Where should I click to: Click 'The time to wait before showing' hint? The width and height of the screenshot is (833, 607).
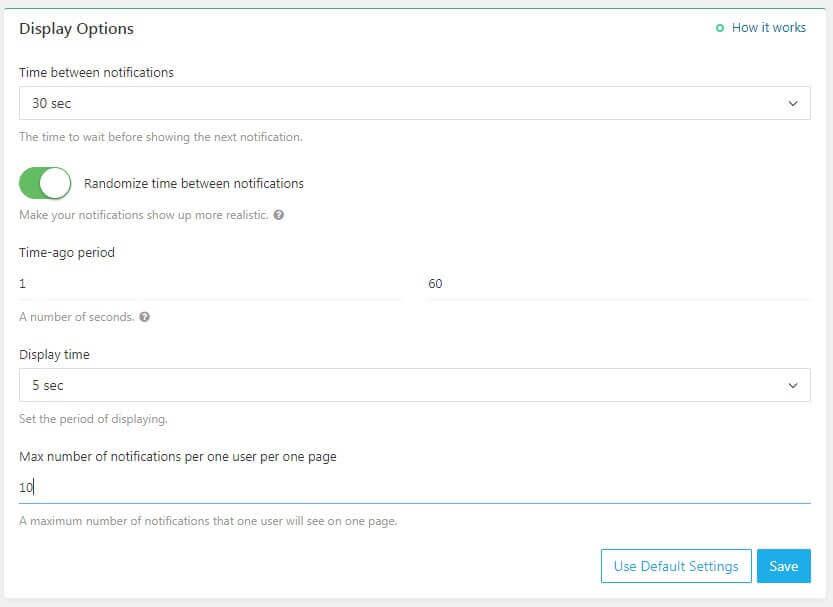[x=160, y=137]
